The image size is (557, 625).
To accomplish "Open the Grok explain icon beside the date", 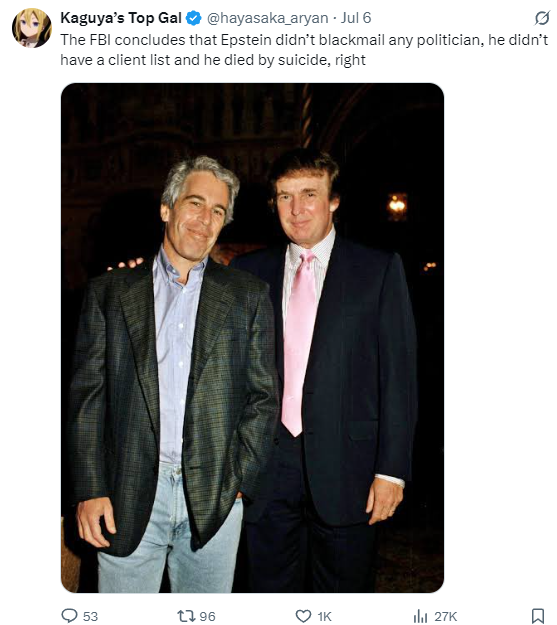I will click(x=542, y=18).
